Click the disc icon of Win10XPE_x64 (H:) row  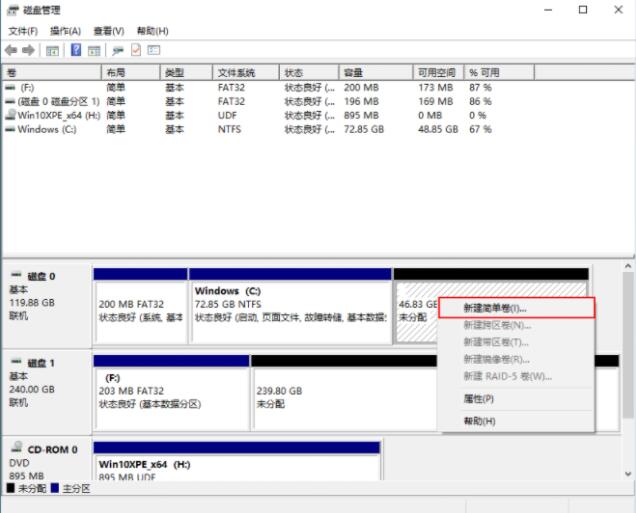(x=11, y=115)
